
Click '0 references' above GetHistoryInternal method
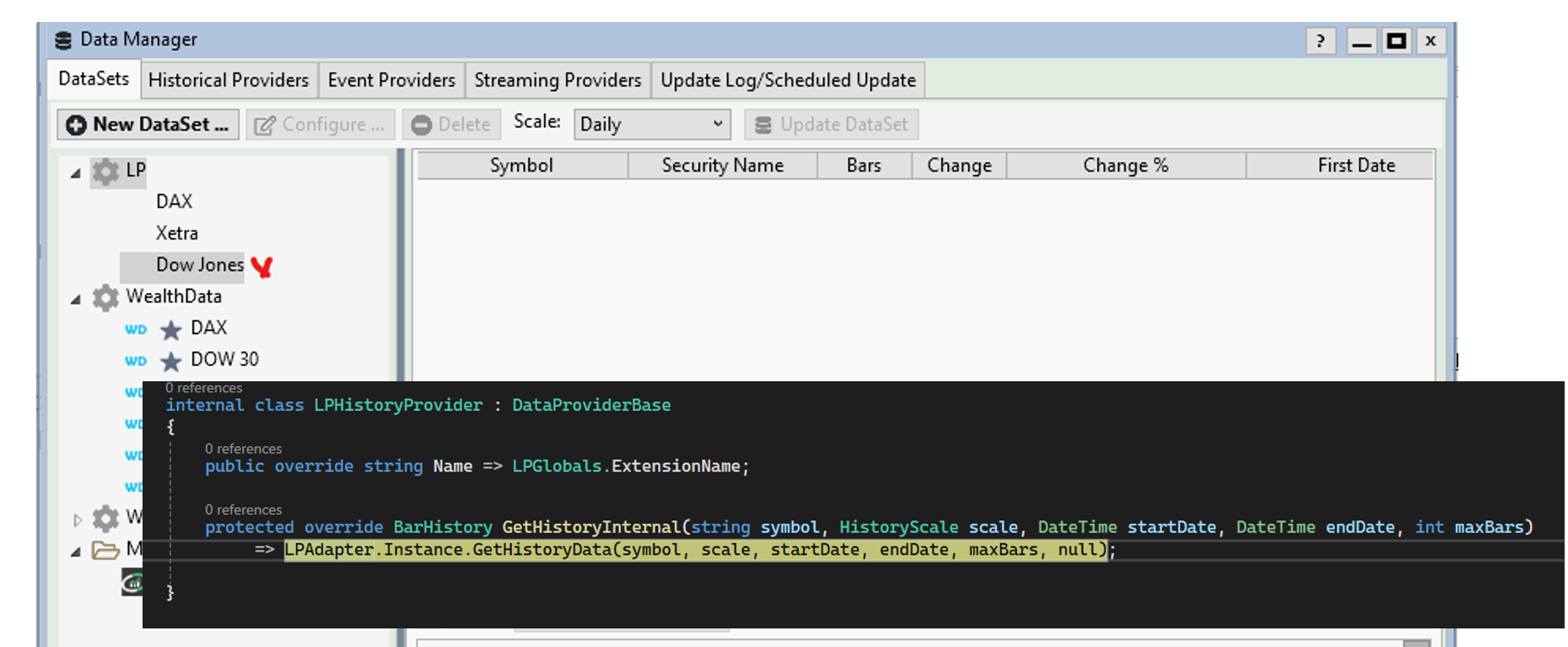244,510
